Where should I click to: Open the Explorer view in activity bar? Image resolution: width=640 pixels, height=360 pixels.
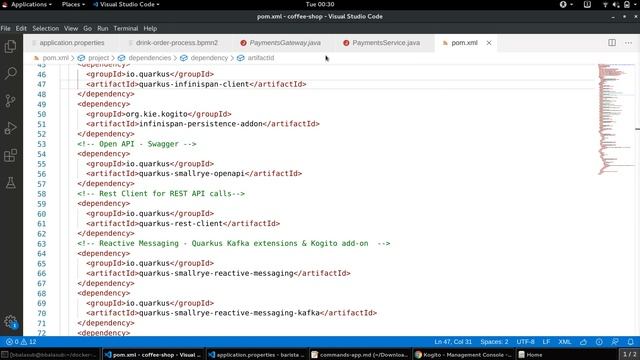pyautogui.click(x=11, y=46)
